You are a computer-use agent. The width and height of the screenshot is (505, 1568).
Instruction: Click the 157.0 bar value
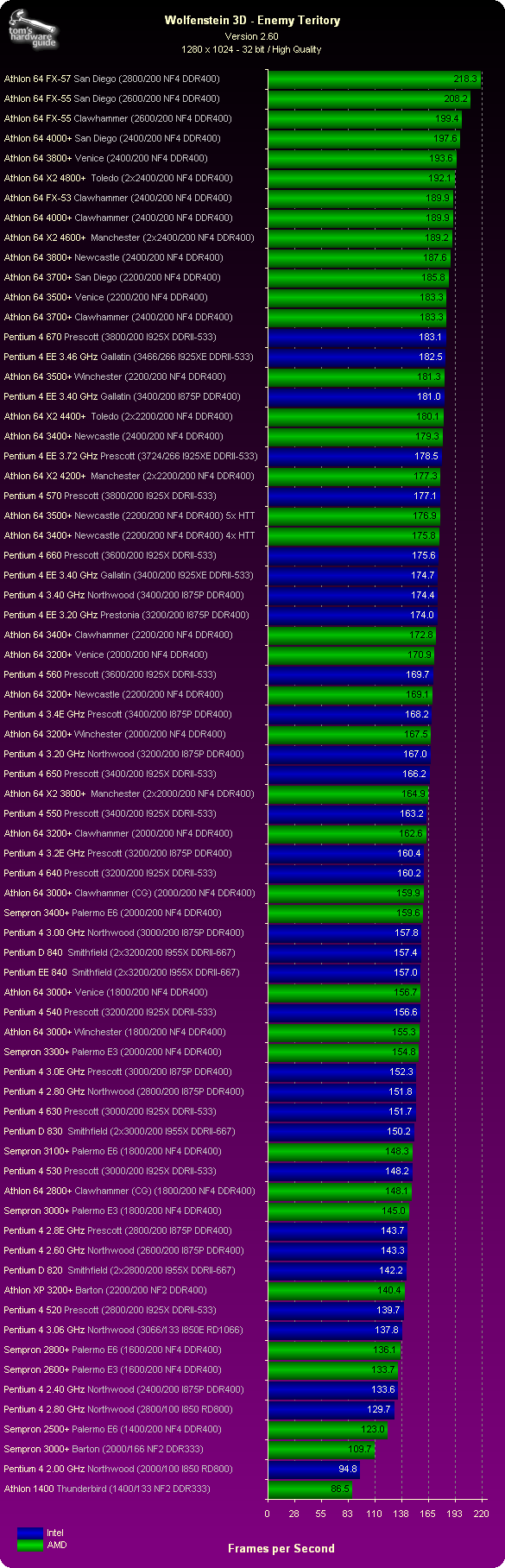pyautogui.click(x=406, y=972)
